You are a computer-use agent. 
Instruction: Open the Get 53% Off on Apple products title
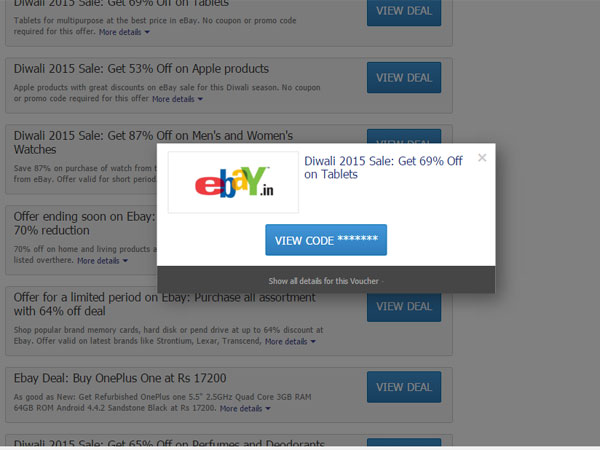141,69
